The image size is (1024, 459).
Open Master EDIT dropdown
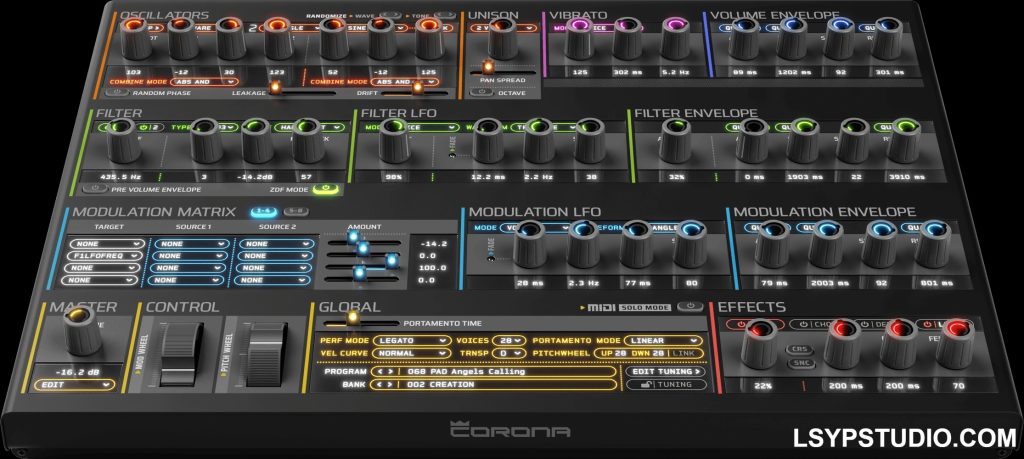(x=74, y=385)
